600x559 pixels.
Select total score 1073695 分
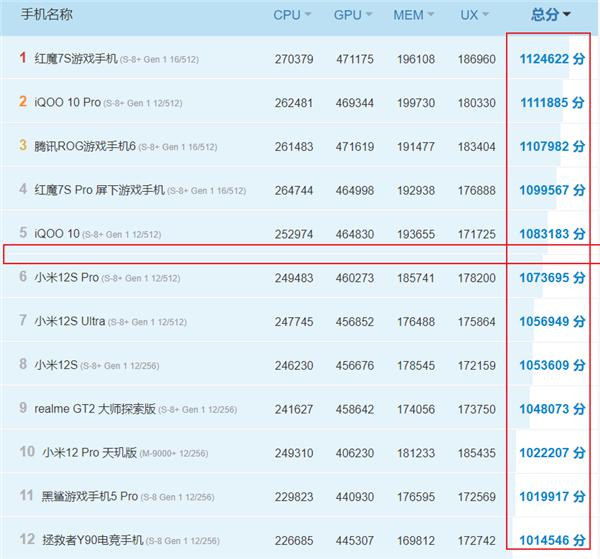coord(552,277)
